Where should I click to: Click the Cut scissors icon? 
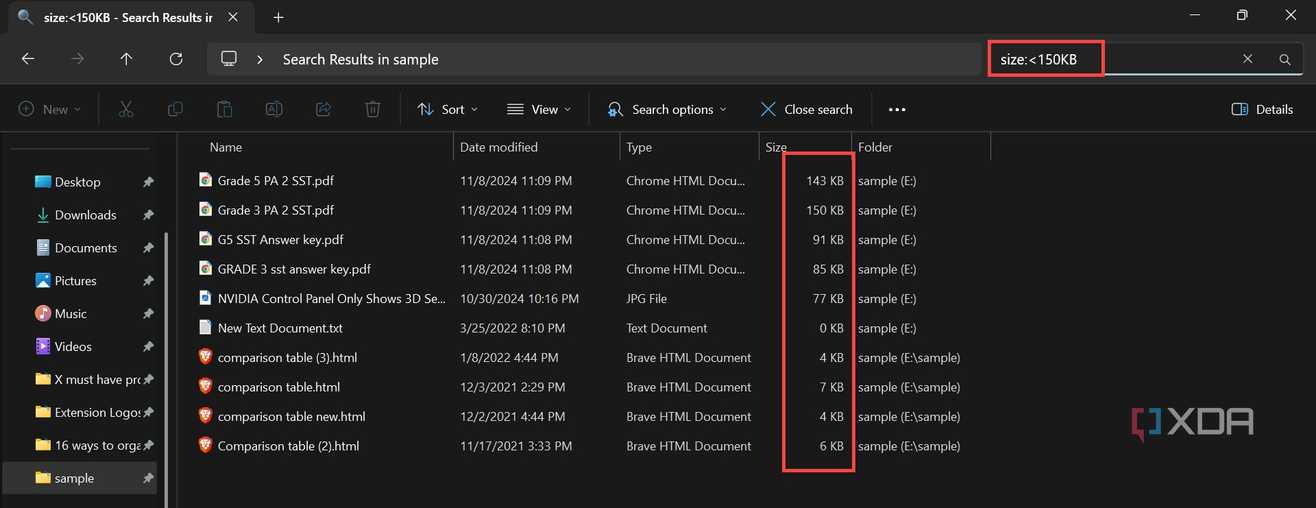pyautogui.click(x=126, y=109)
